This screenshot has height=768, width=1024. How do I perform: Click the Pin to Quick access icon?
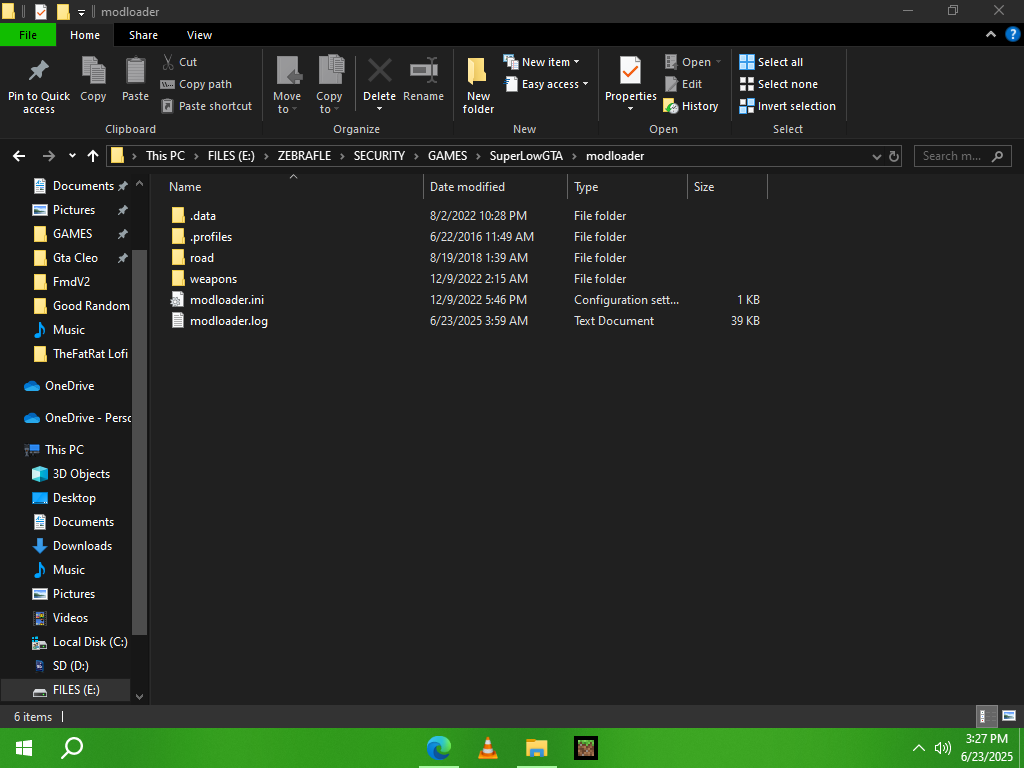point(39,71)
